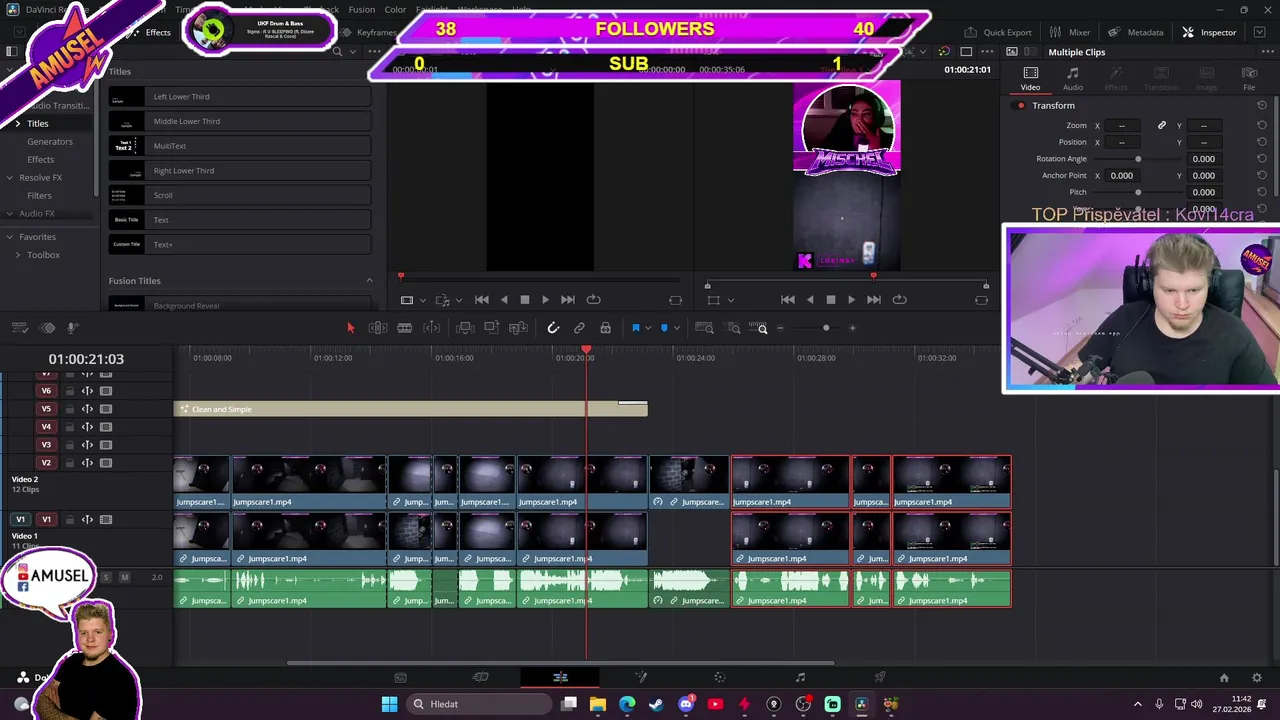Image resolution: width=1280 pixels, height=720 pixels.
Task: Toggle the Zoom link chain icon
Action: pos(1162,125)
